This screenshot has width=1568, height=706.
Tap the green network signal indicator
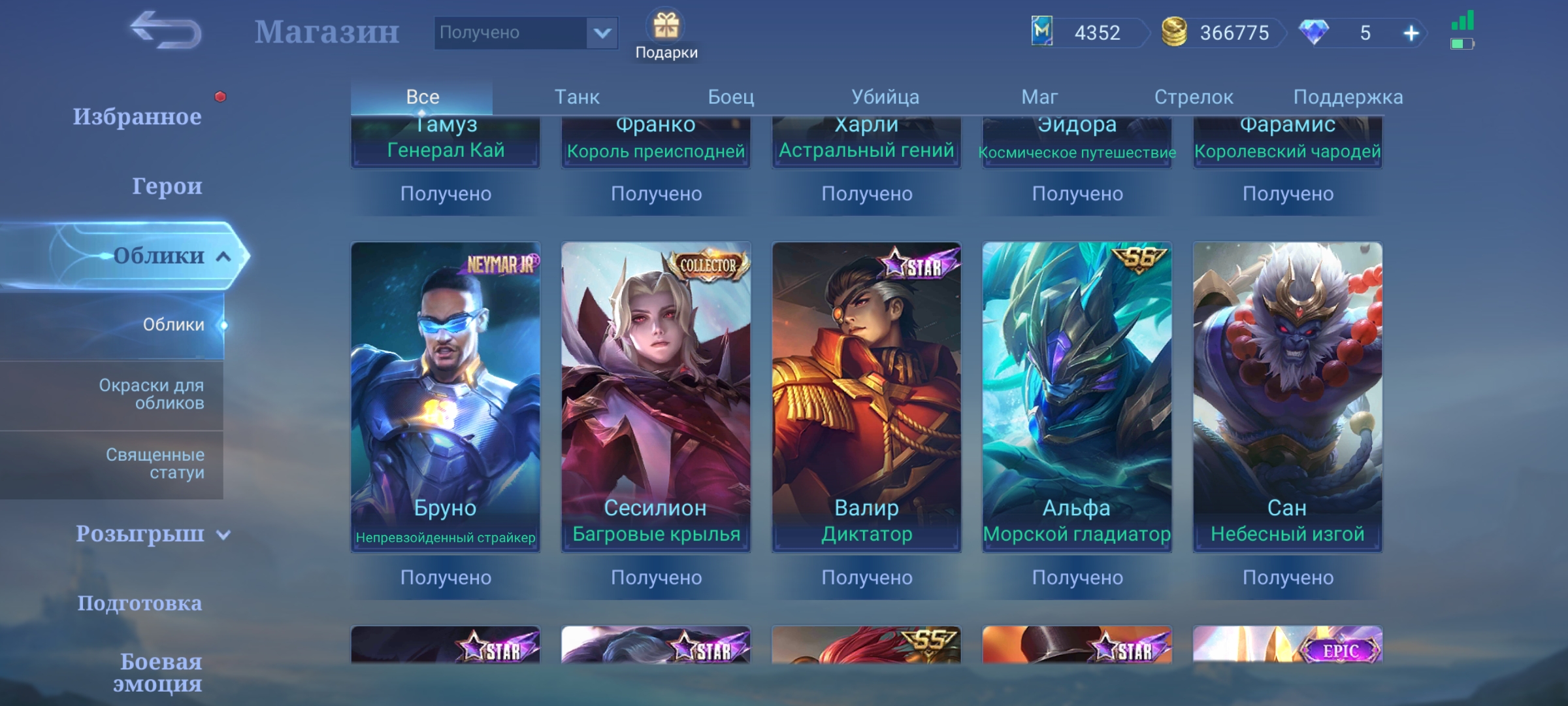[x=1463, y=20]
